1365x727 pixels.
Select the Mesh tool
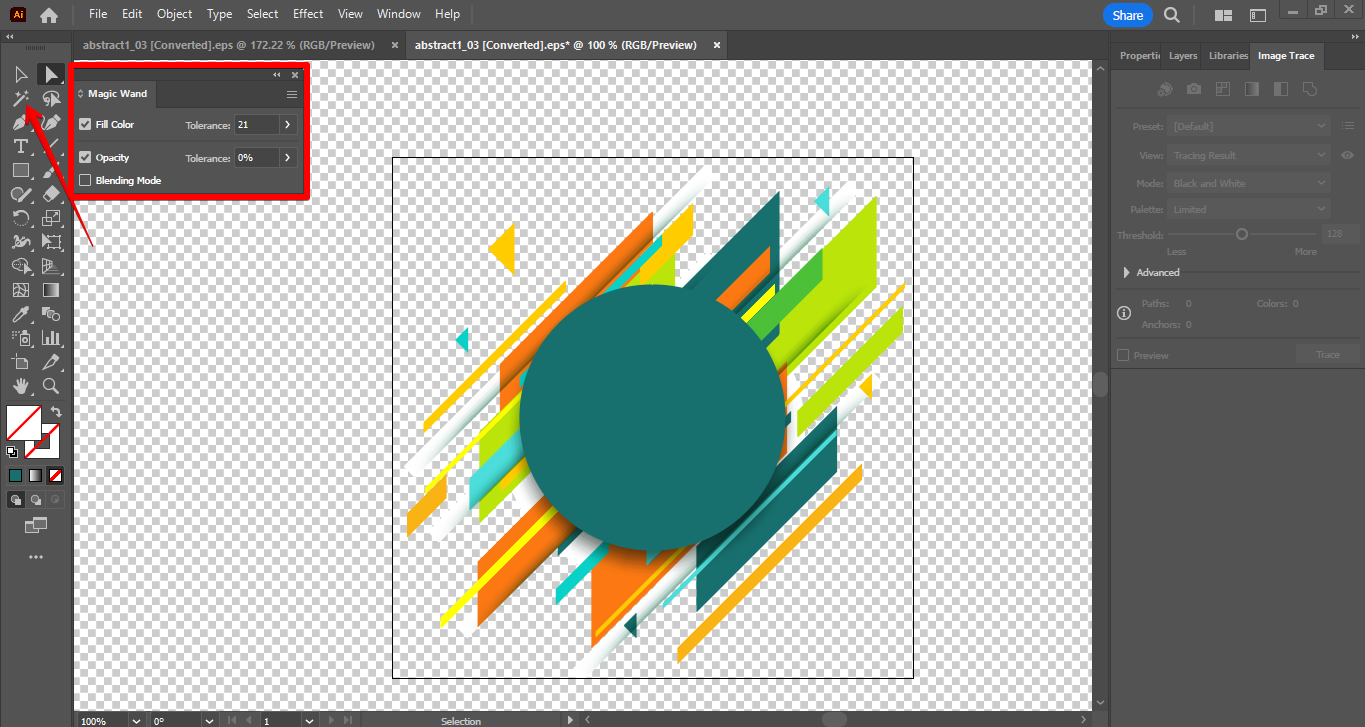pos(20,290)
